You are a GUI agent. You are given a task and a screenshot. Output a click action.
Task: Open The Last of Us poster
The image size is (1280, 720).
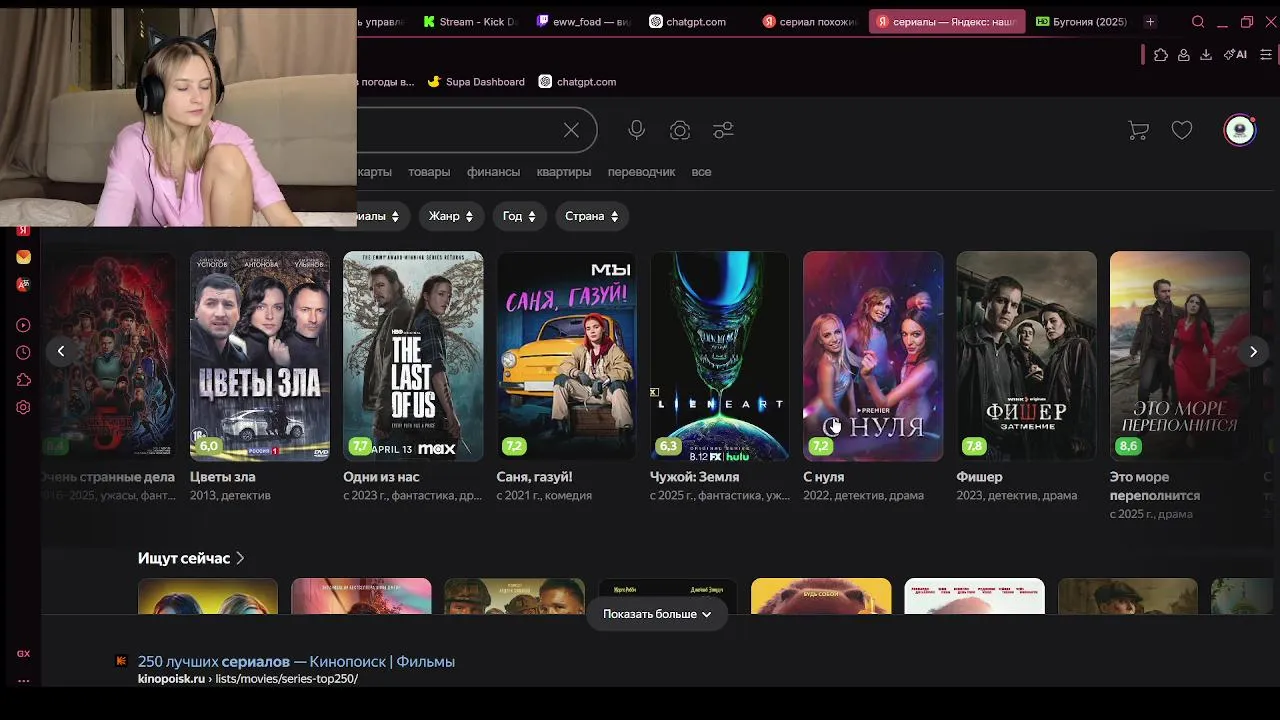tap(413, 356)
